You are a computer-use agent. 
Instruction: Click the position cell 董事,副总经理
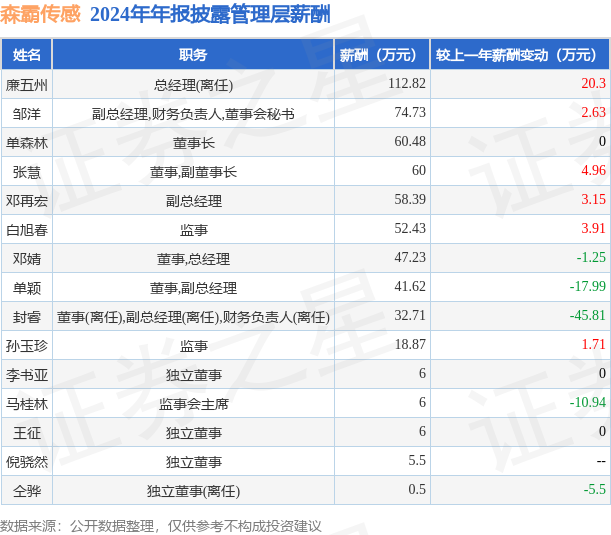[193, 288]
